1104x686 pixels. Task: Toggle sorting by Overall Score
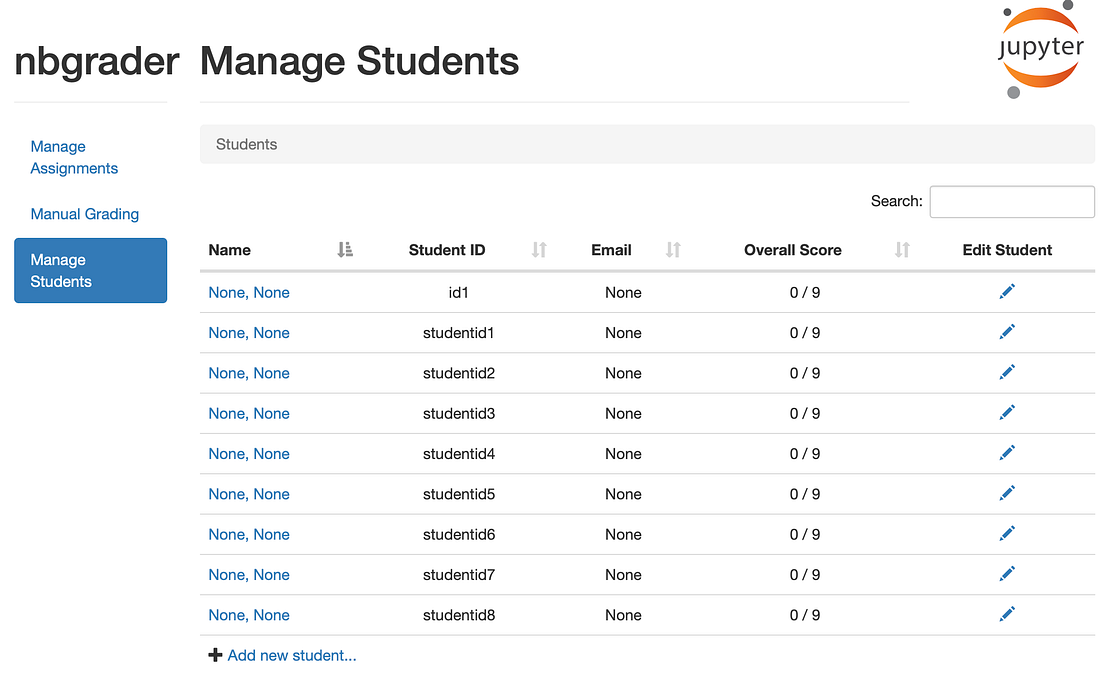pyautogui.click(x=902, y=250)
